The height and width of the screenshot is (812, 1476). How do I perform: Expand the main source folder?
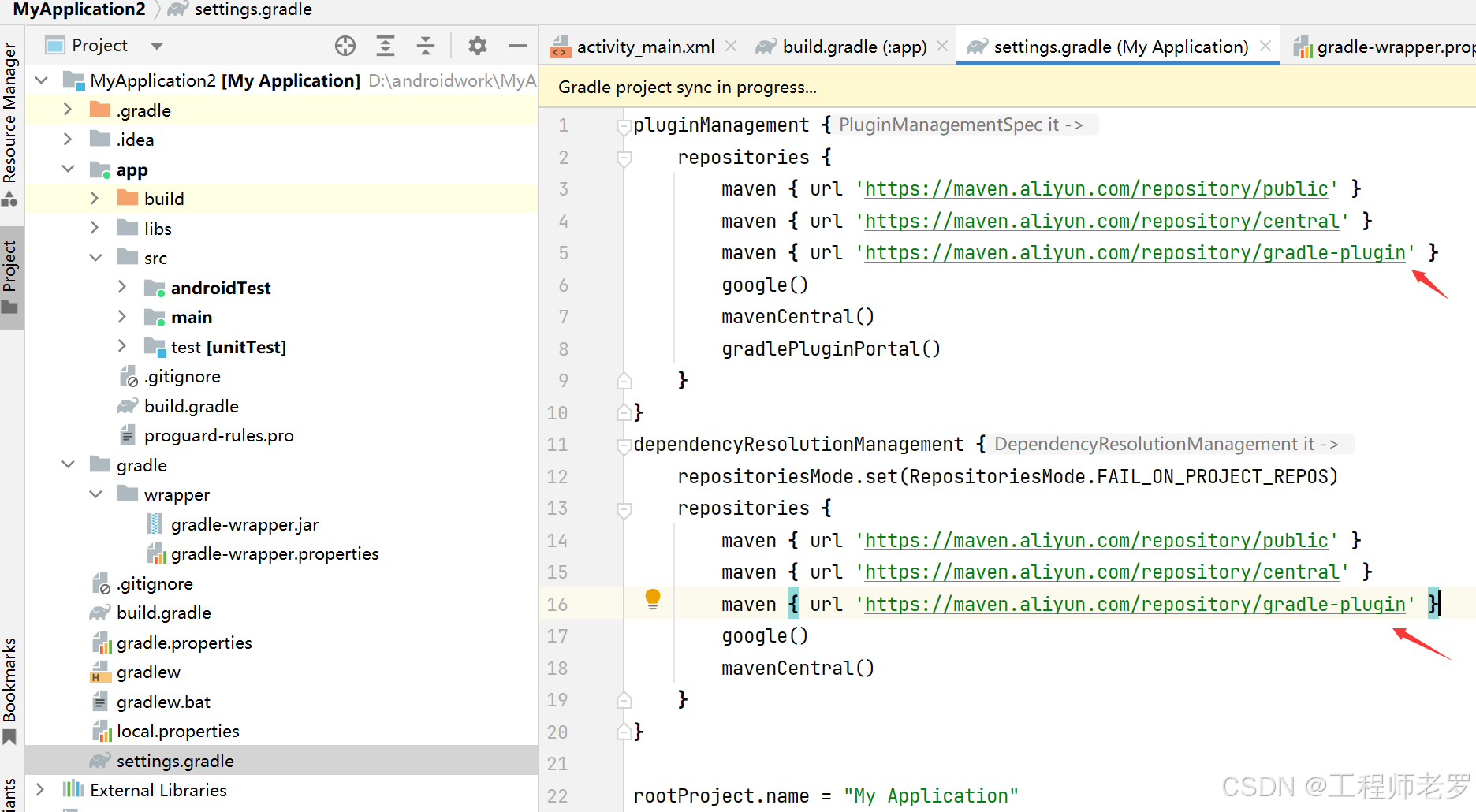coord(121,316)
